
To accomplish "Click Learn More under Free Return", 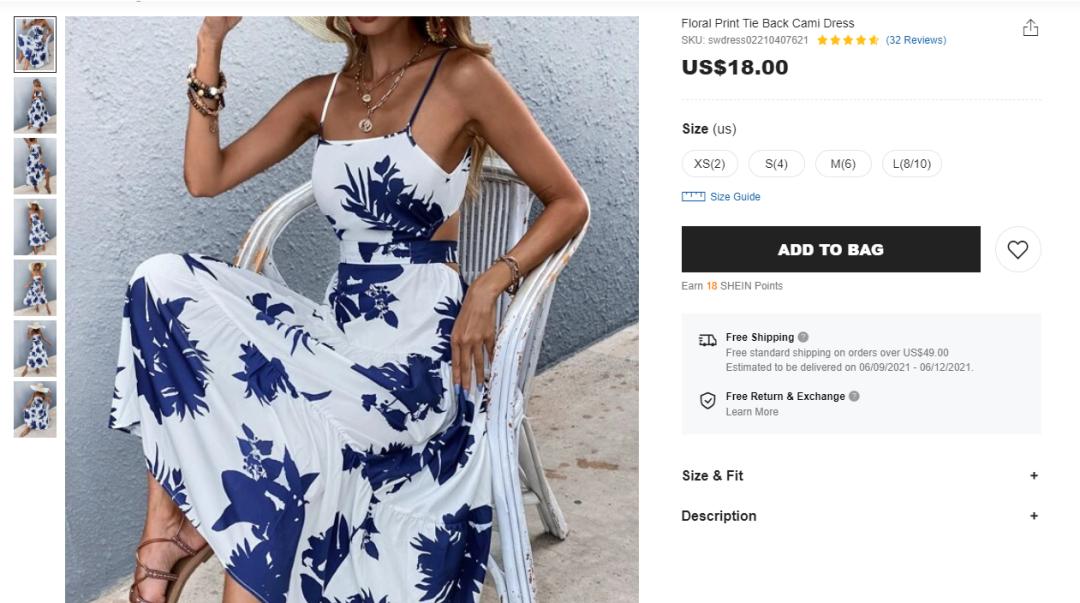I will [751, 411].
